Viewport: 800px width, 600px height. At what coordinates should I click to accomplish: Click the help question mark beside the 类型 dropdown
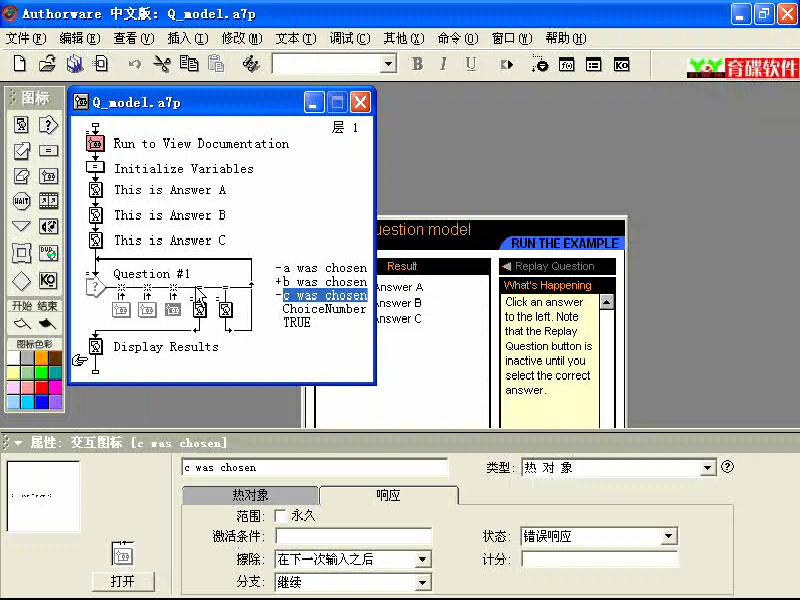[728, 466]
